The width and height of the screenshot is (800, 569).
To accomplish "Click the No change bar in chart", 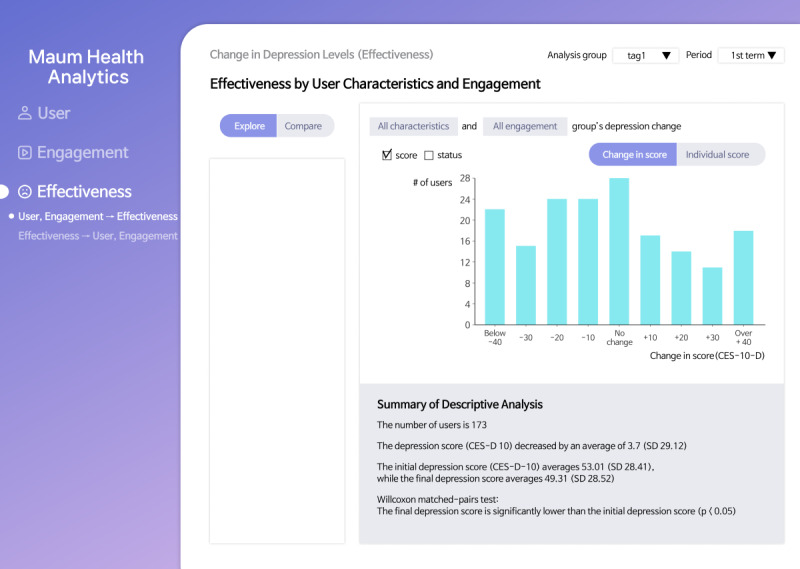I will 619,251.
